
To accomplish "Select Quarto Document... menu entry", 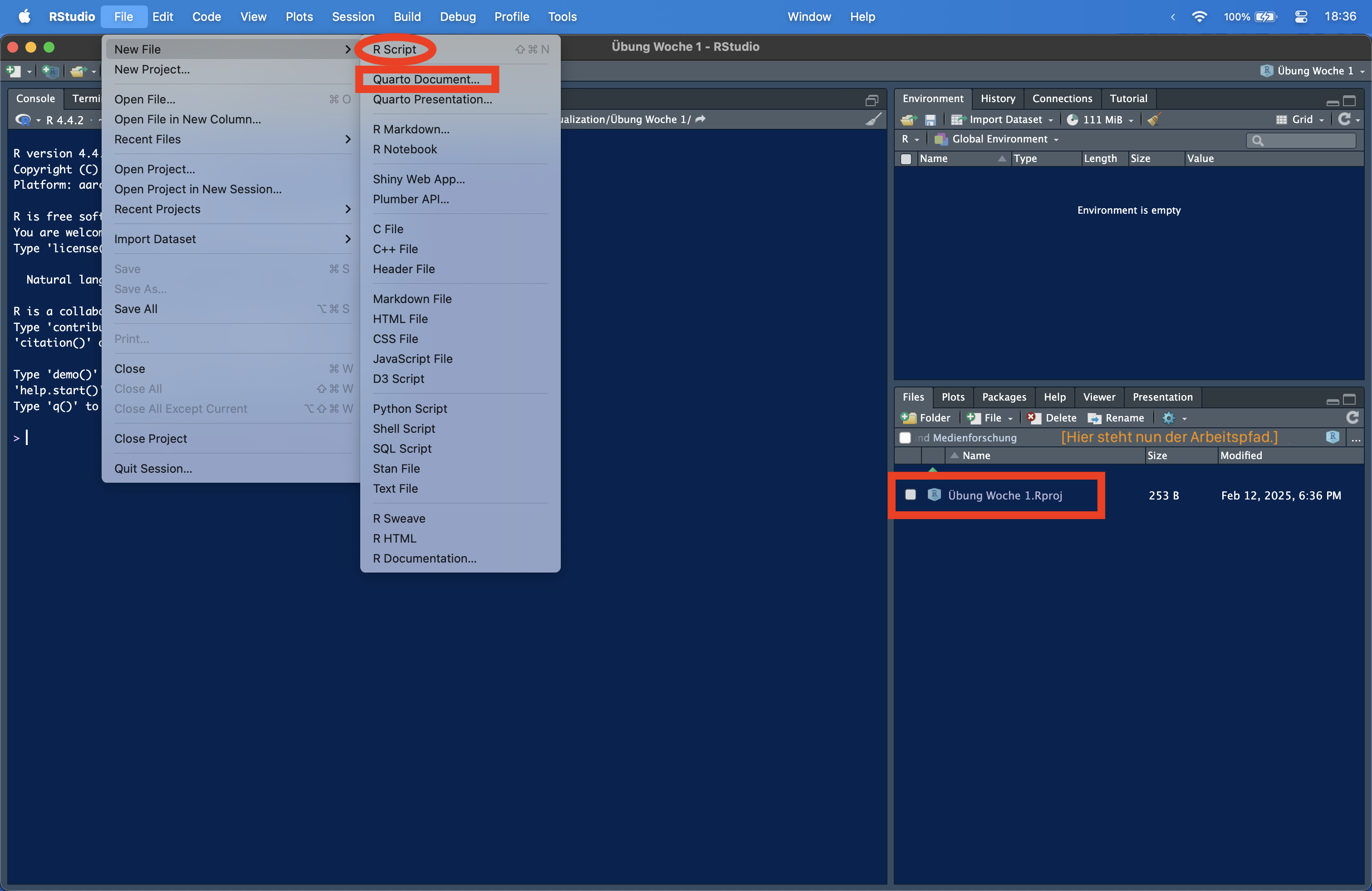I will tap(426, 79).
